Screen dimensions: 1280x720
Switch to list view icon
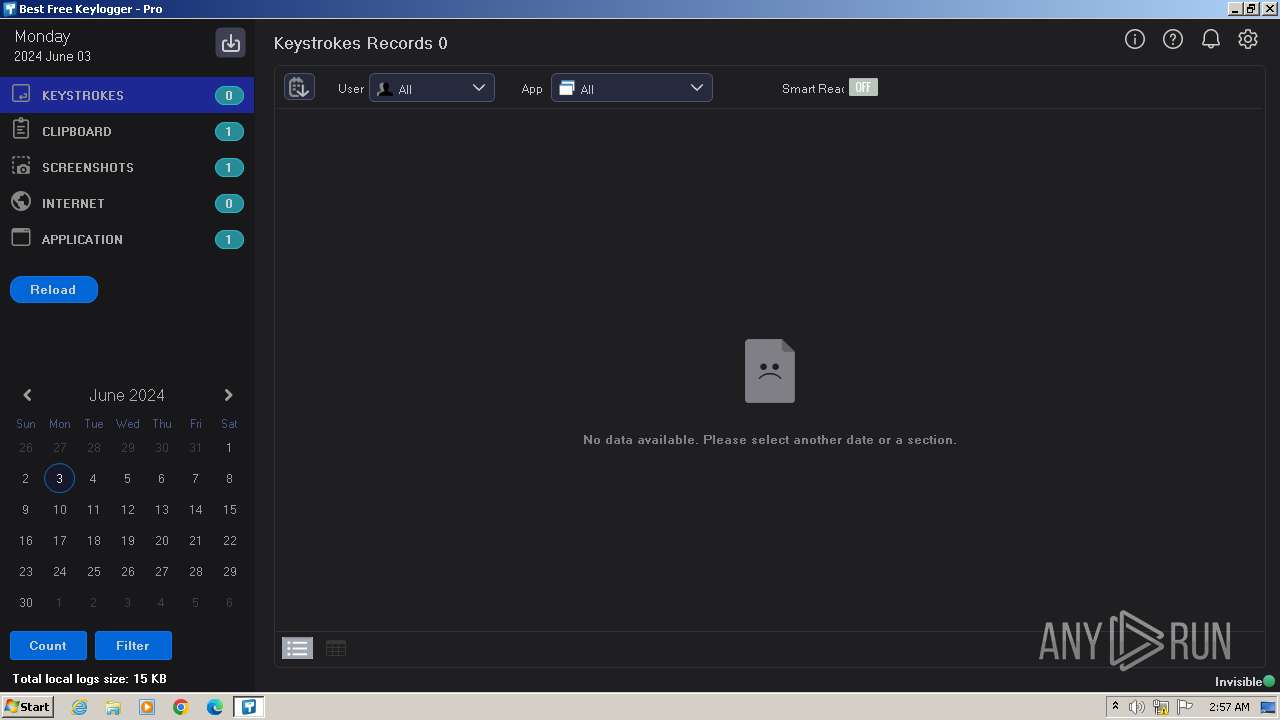pos(297,648)
